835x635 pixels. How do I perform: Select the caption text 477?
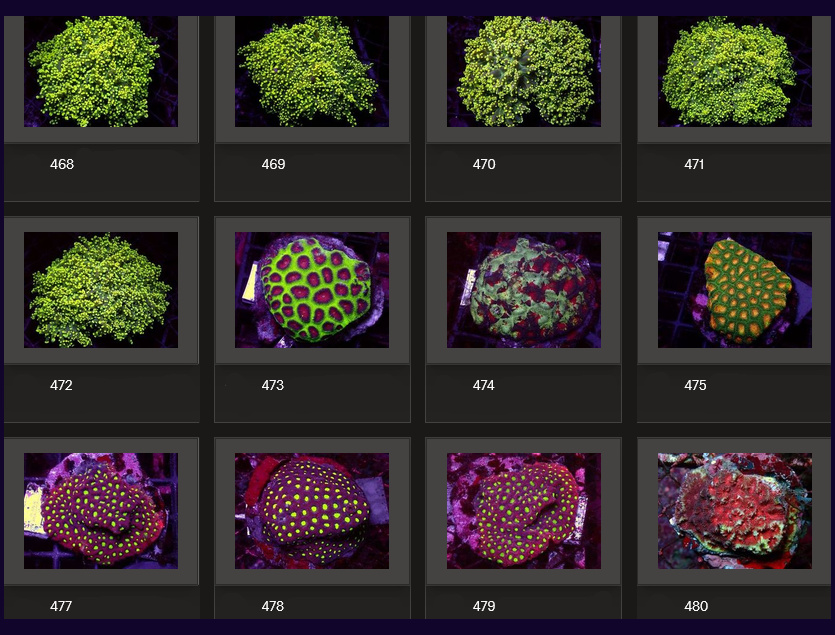pyautogui.click(x=61, y=606)
